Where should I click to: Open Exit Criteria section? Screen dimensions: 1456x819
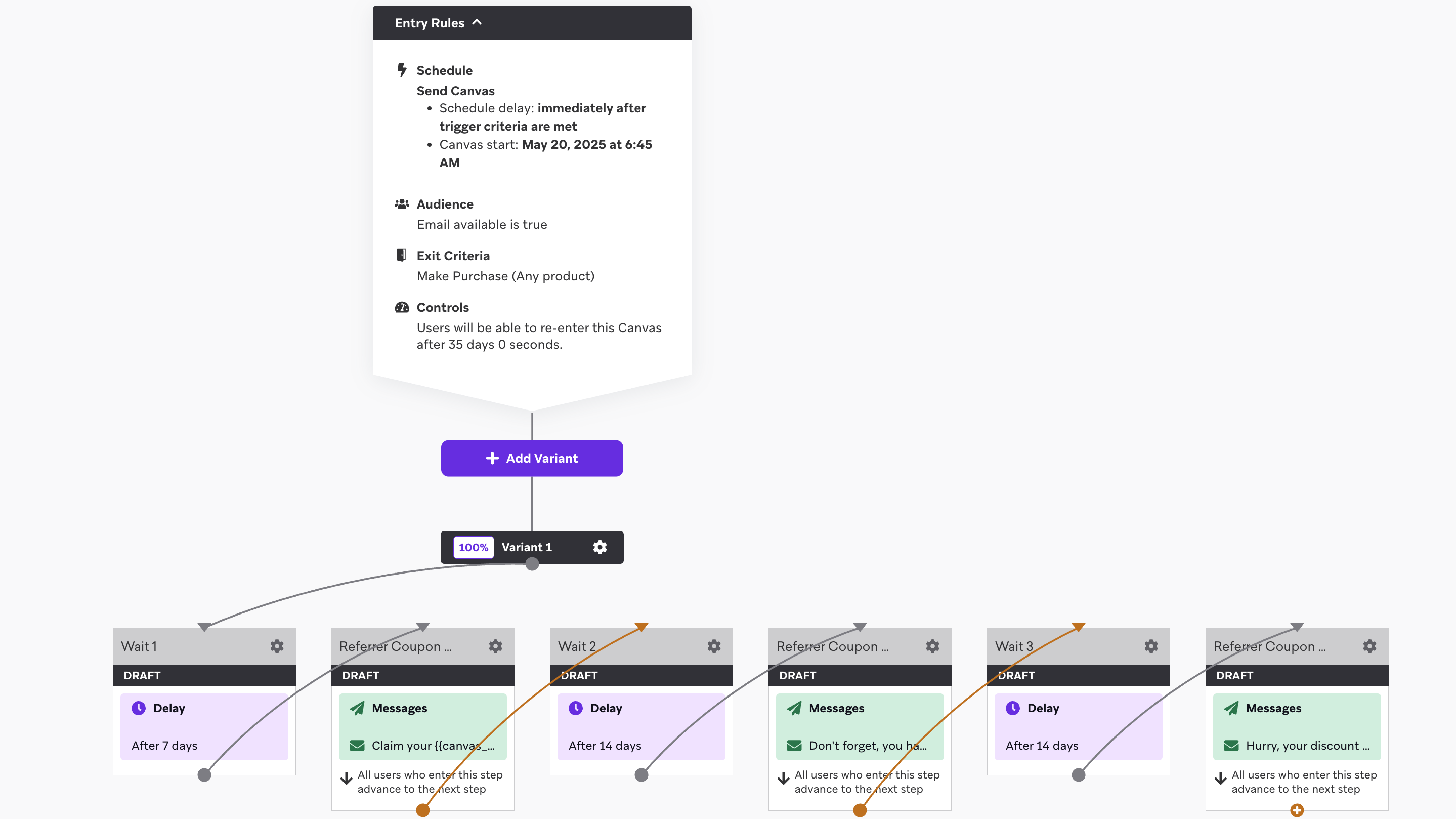[x=453, y=256]
